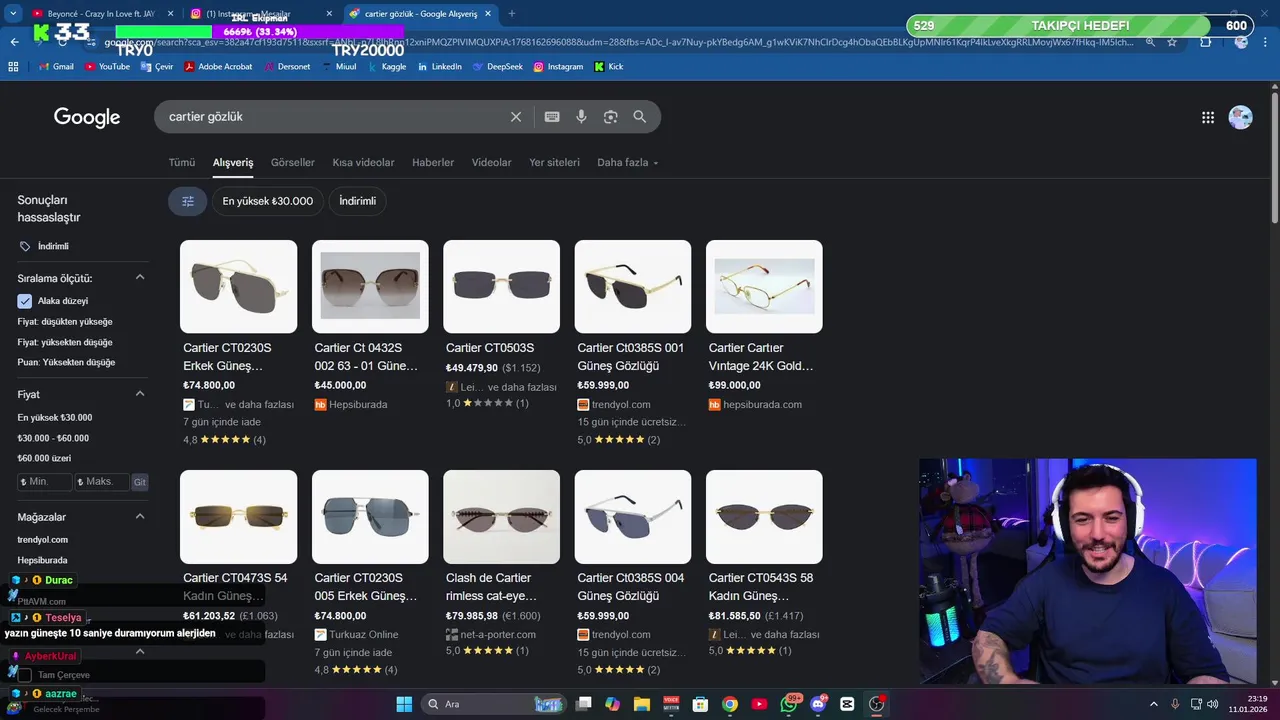Open the Google account avatar menu

point(1240,117)
